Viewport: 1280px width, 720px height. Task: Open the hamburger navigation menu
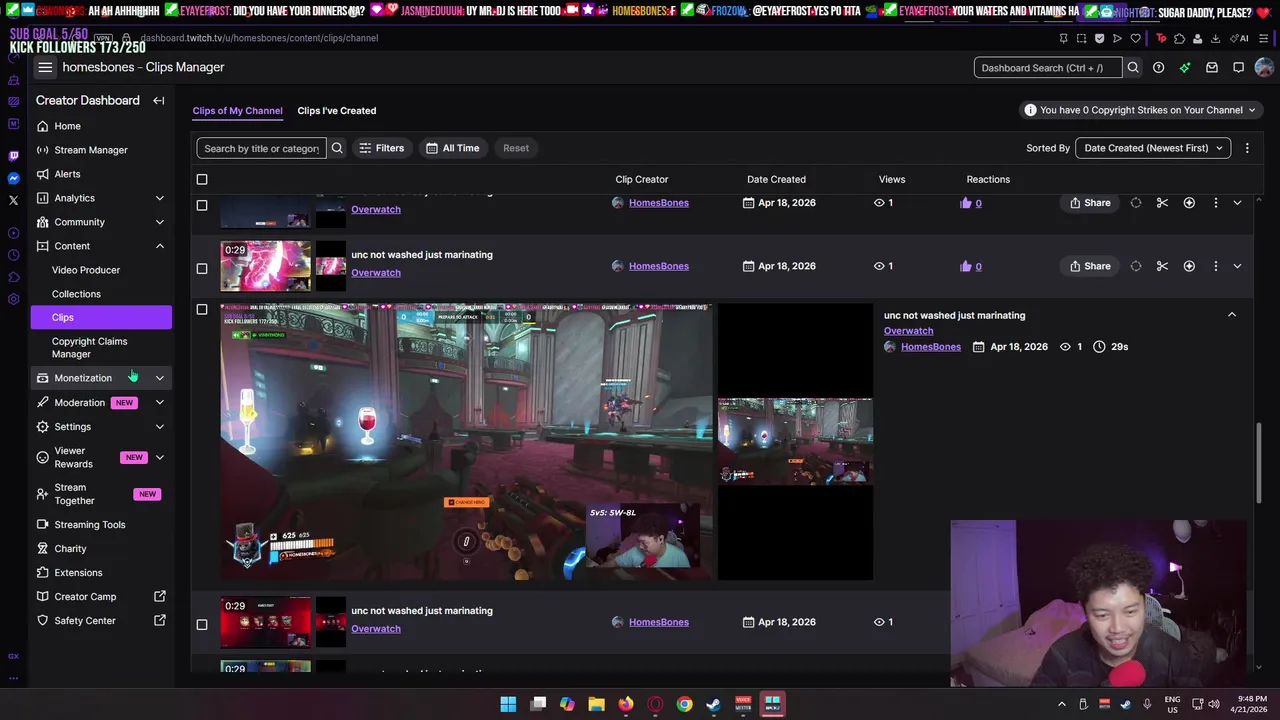point(45,67)
